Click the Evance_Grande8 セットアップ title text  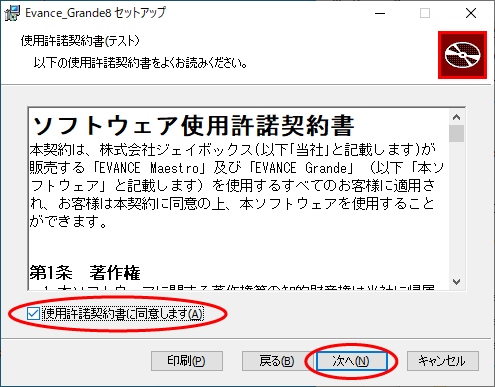[x=95, y=13]
